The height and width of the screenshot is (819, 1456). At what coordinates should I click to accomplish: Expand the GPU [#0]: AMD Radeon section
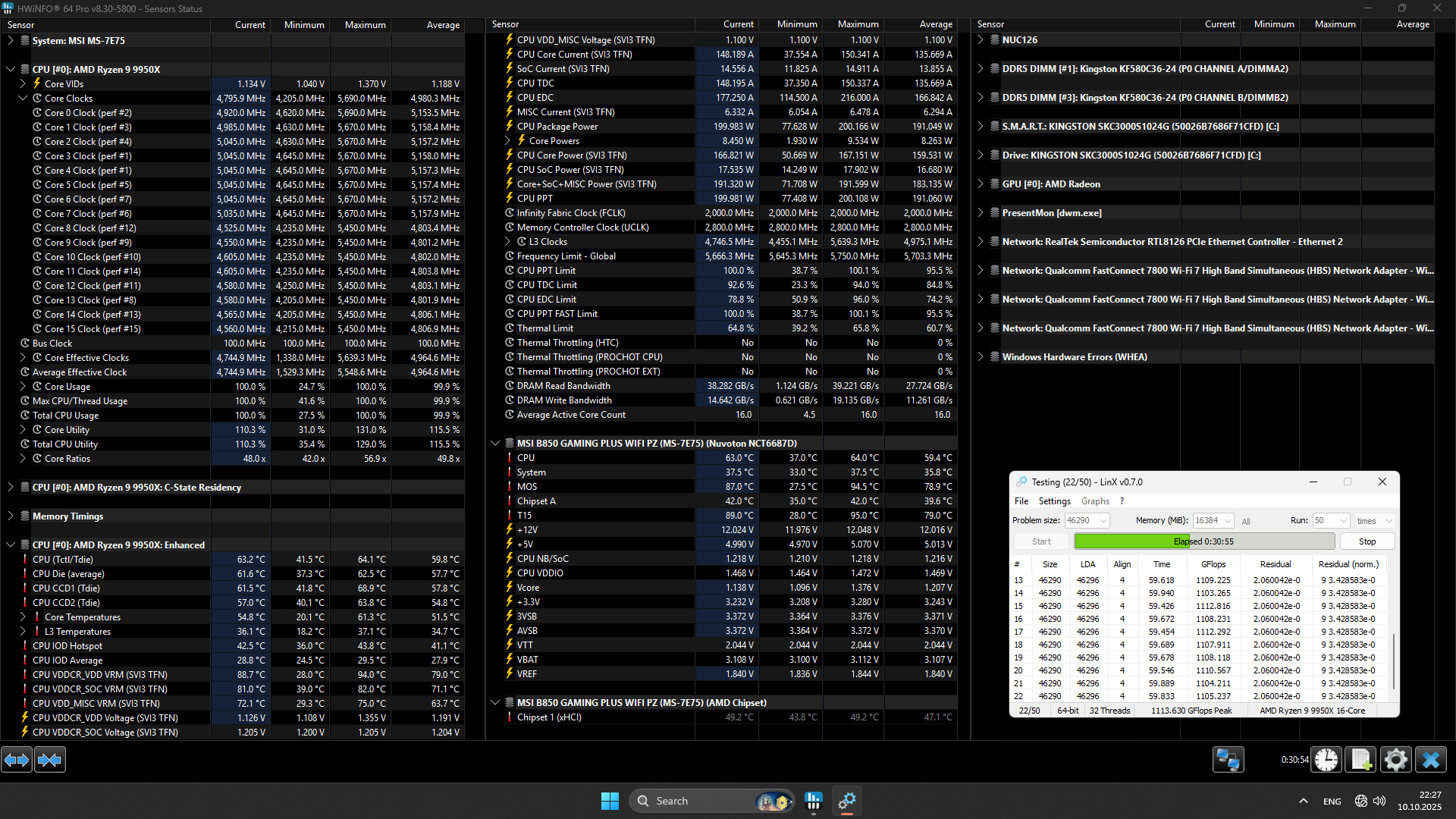tap(980, 184)
